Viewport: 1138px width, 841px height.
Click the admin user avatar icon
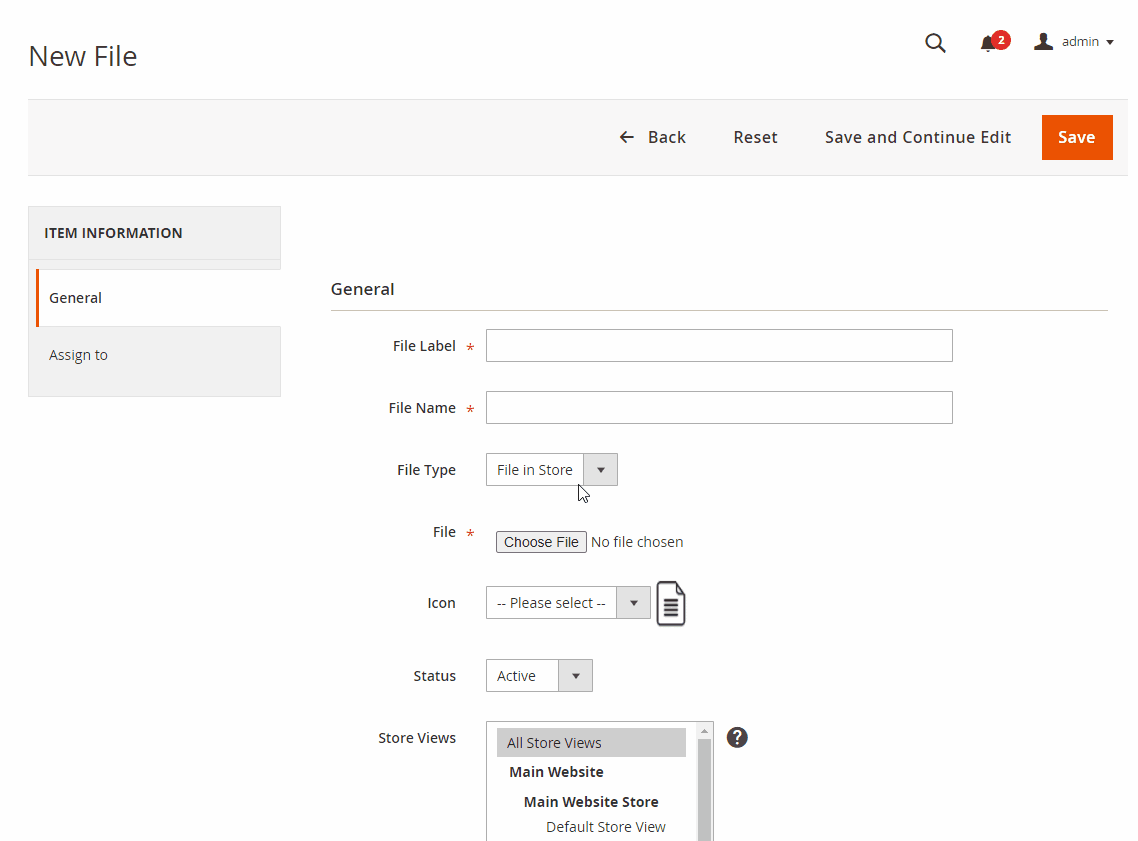[x=1043, y=41]
